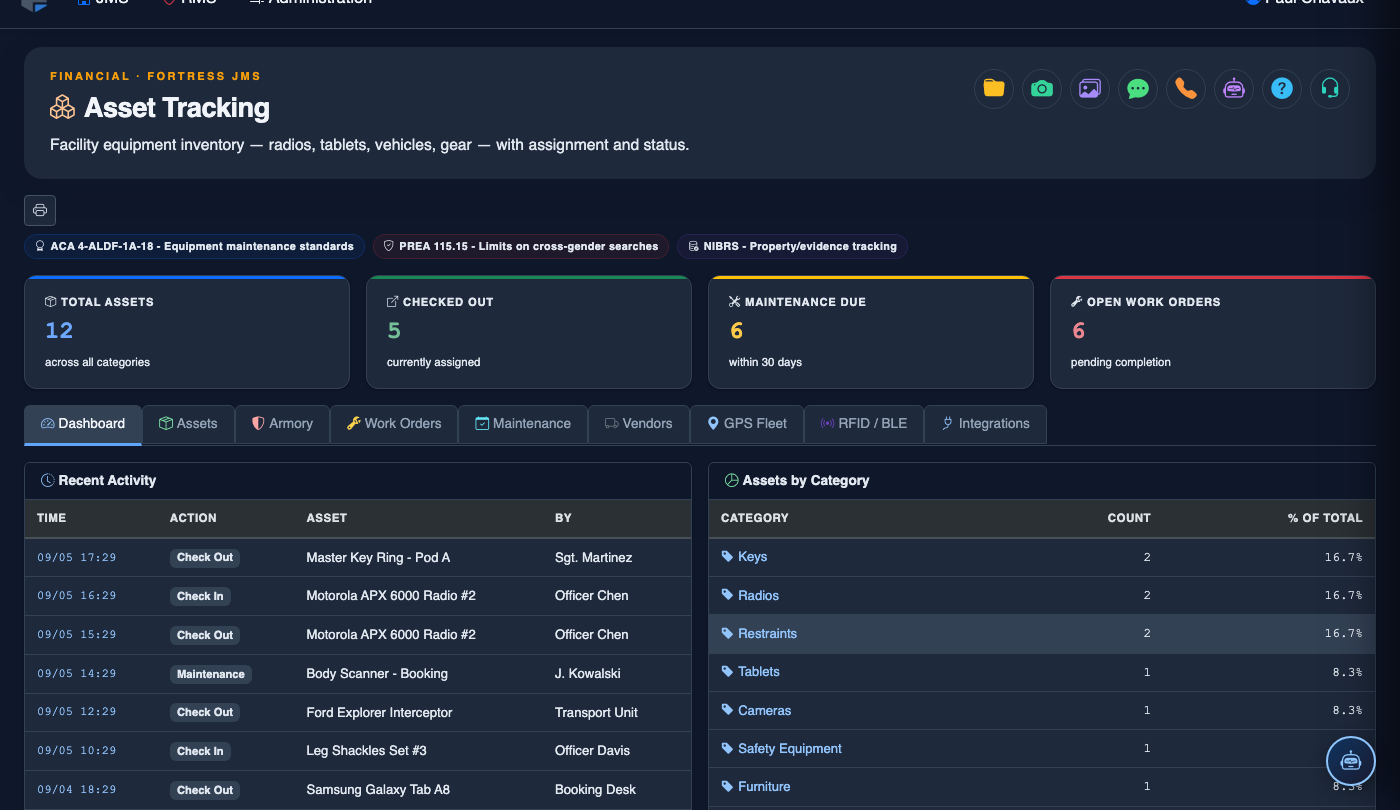Open the Integrations tab
Image resolution: width=1400 pixels, height=810 pixels.
pos(985,424)
